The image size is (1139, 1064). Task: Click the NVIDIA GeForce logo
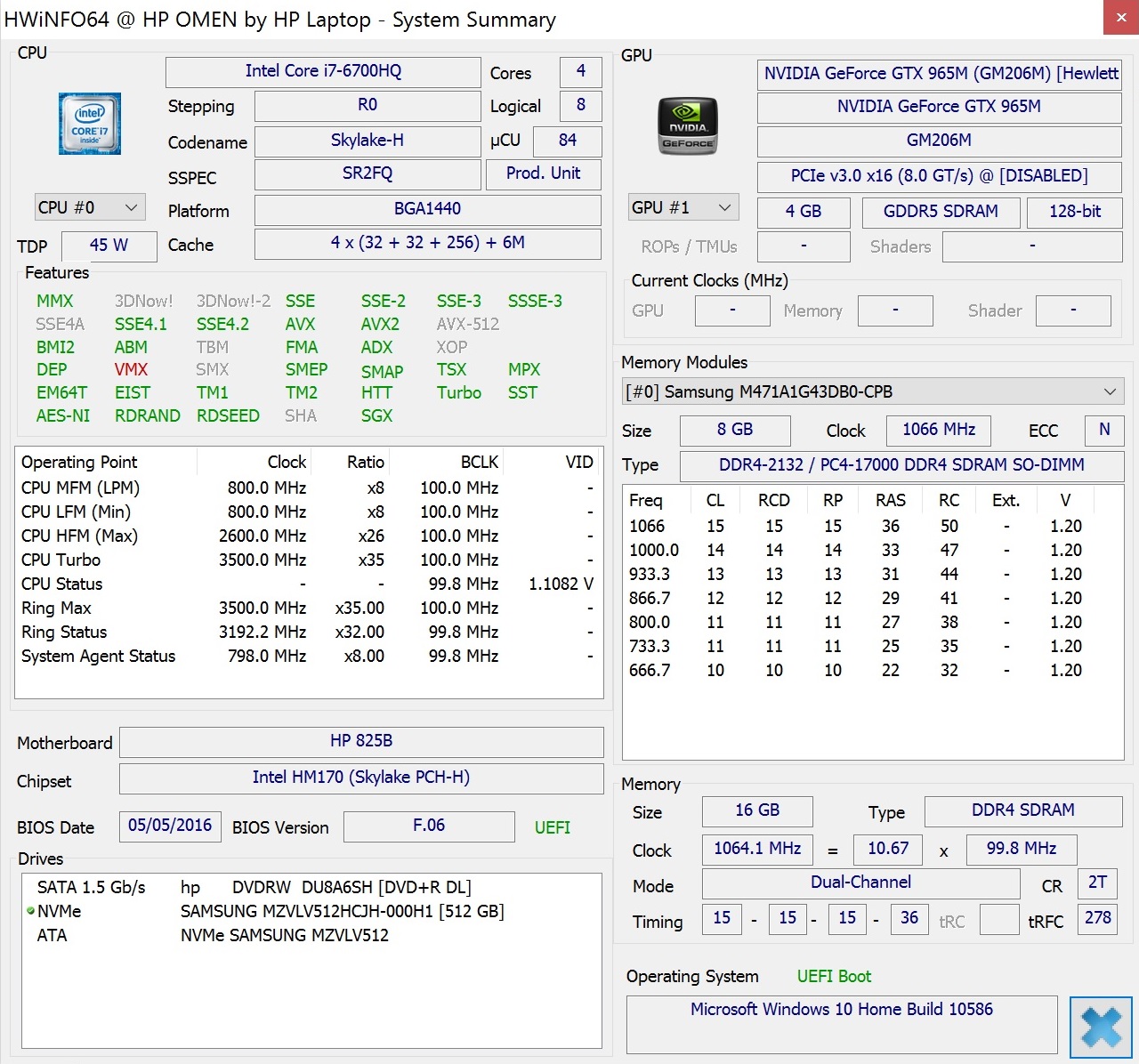click(x=687, y=126)
